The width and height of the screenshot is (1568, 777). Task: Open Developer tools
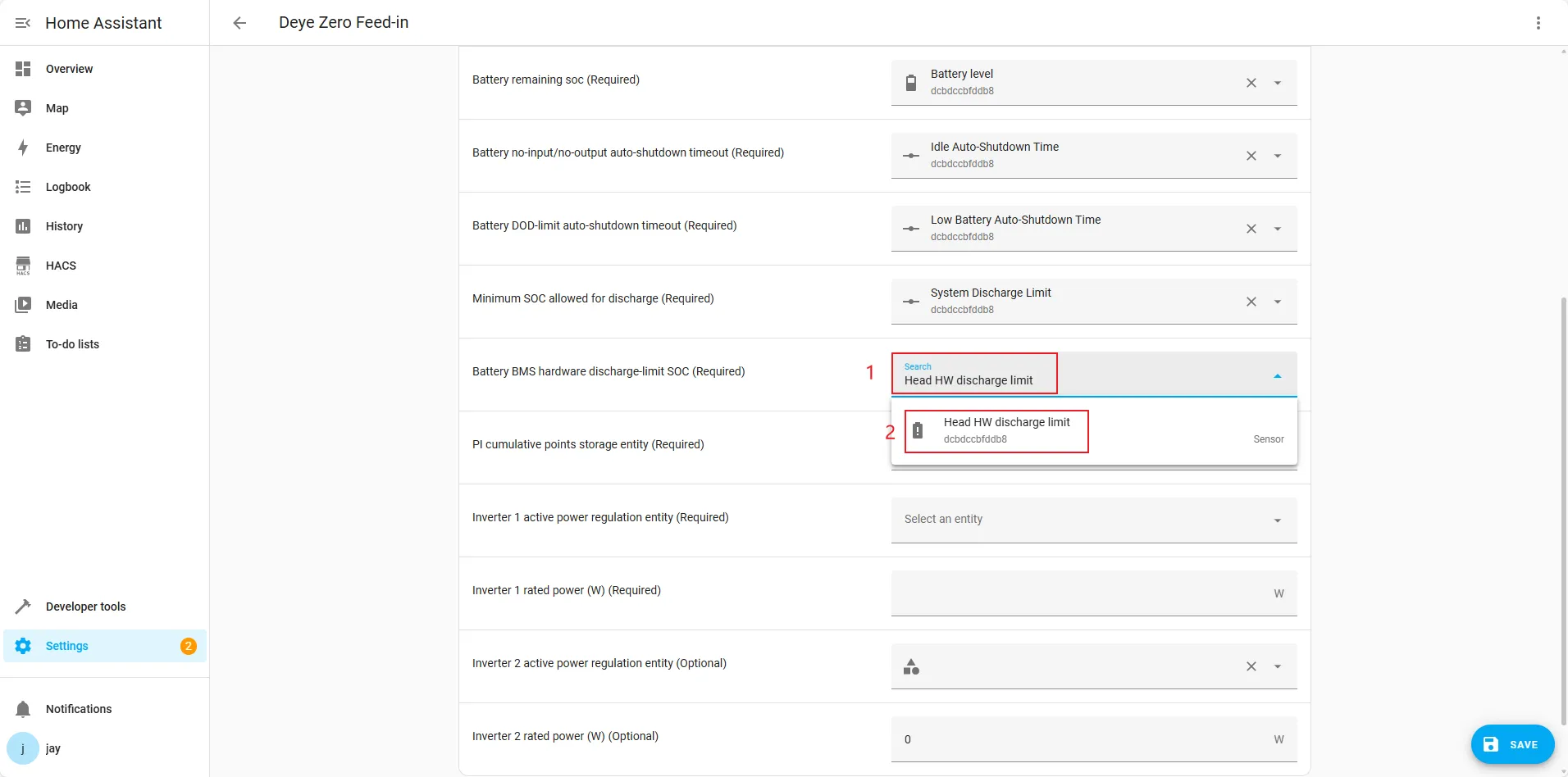coord(85,607)
